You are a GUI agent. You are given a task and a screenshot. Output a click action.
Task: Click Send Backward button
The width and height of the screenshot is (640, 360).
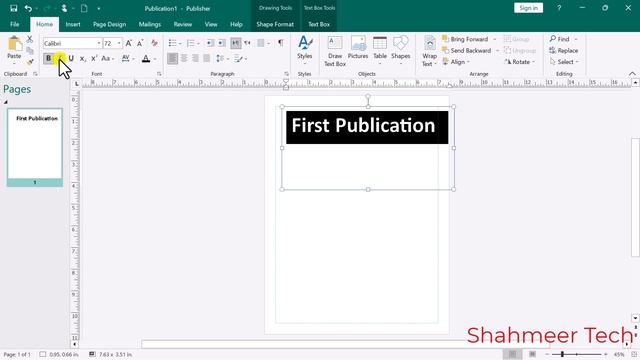click(x=467, y=51)
